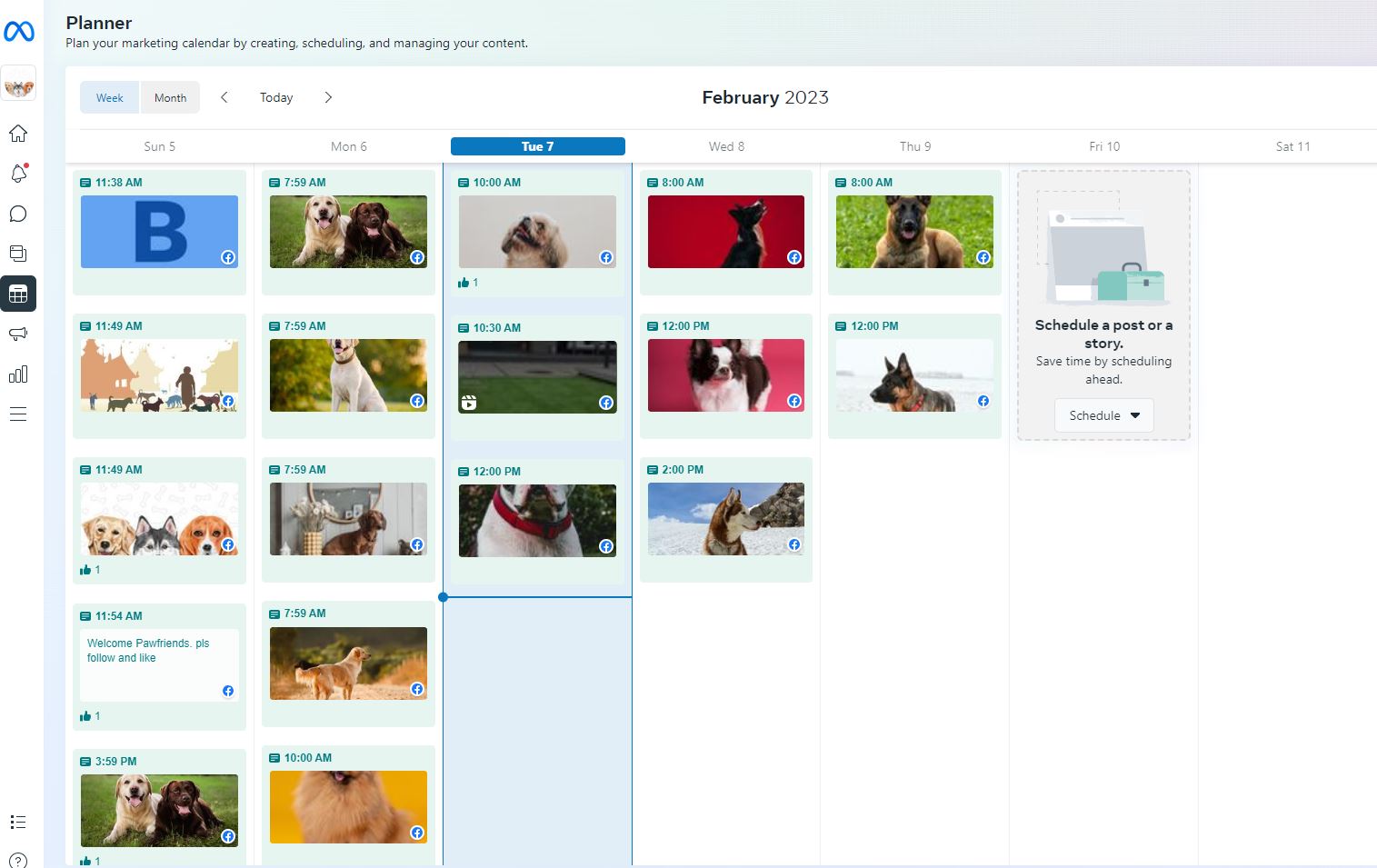Click the Sat 11 day header
1377x868 pixels.
tap(1293, 146)
